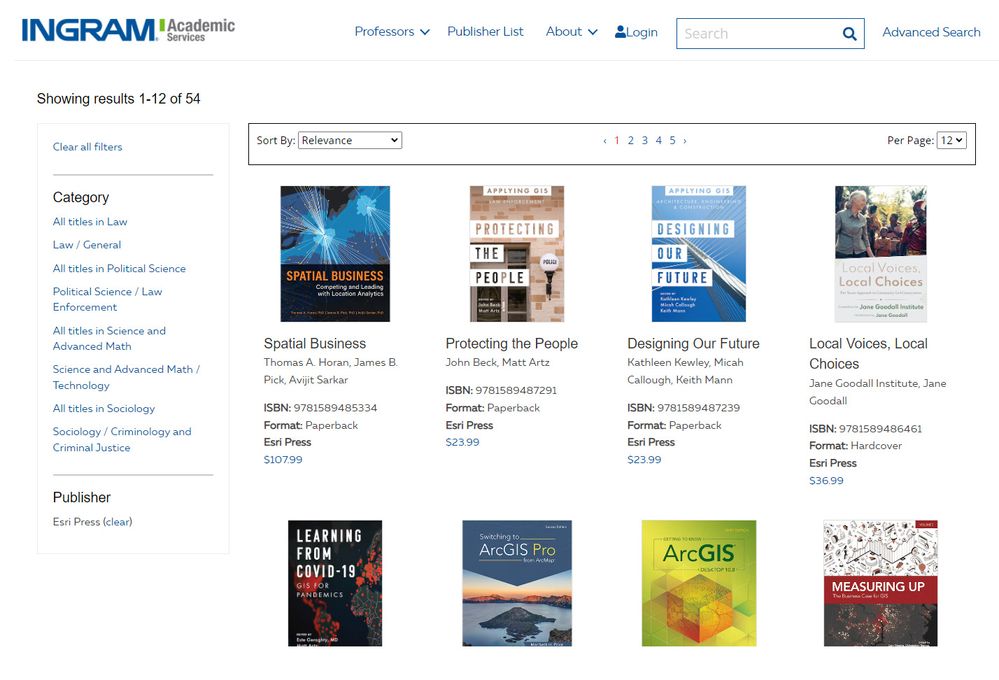This screenshot has width=999, height=680.
Task: Click the search magnifying glass icon
Action: tap(849, 33)
